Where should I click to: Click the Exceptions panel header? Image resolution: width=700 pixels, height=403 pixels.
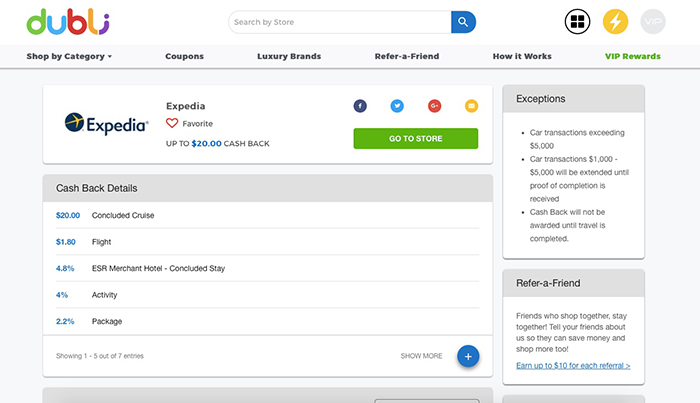coord(574,99)
